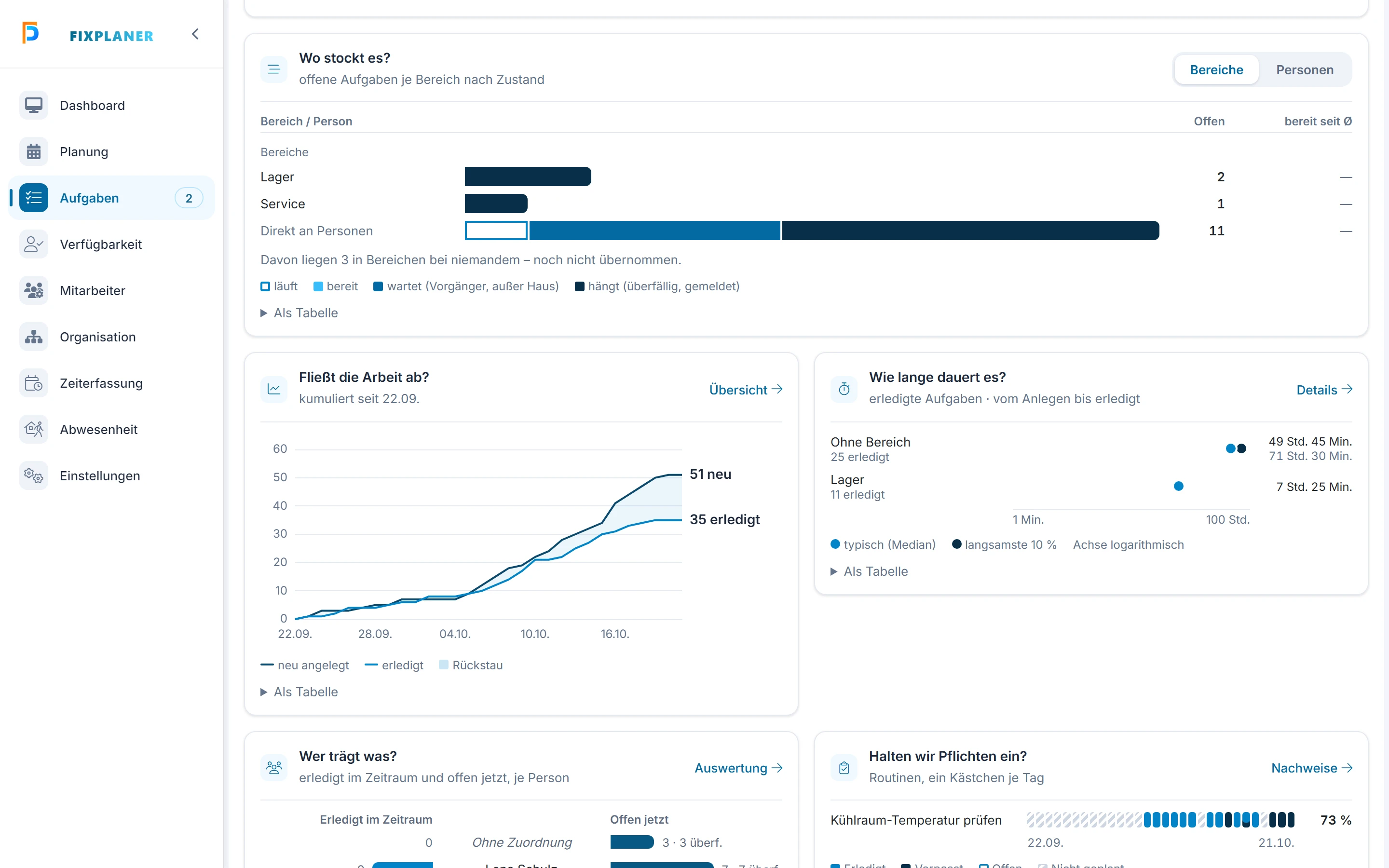Click the people icon beside 'Wer trägt was?'
The height and width of the screenshot is (868, 1389).
click(x=274, y=768)
